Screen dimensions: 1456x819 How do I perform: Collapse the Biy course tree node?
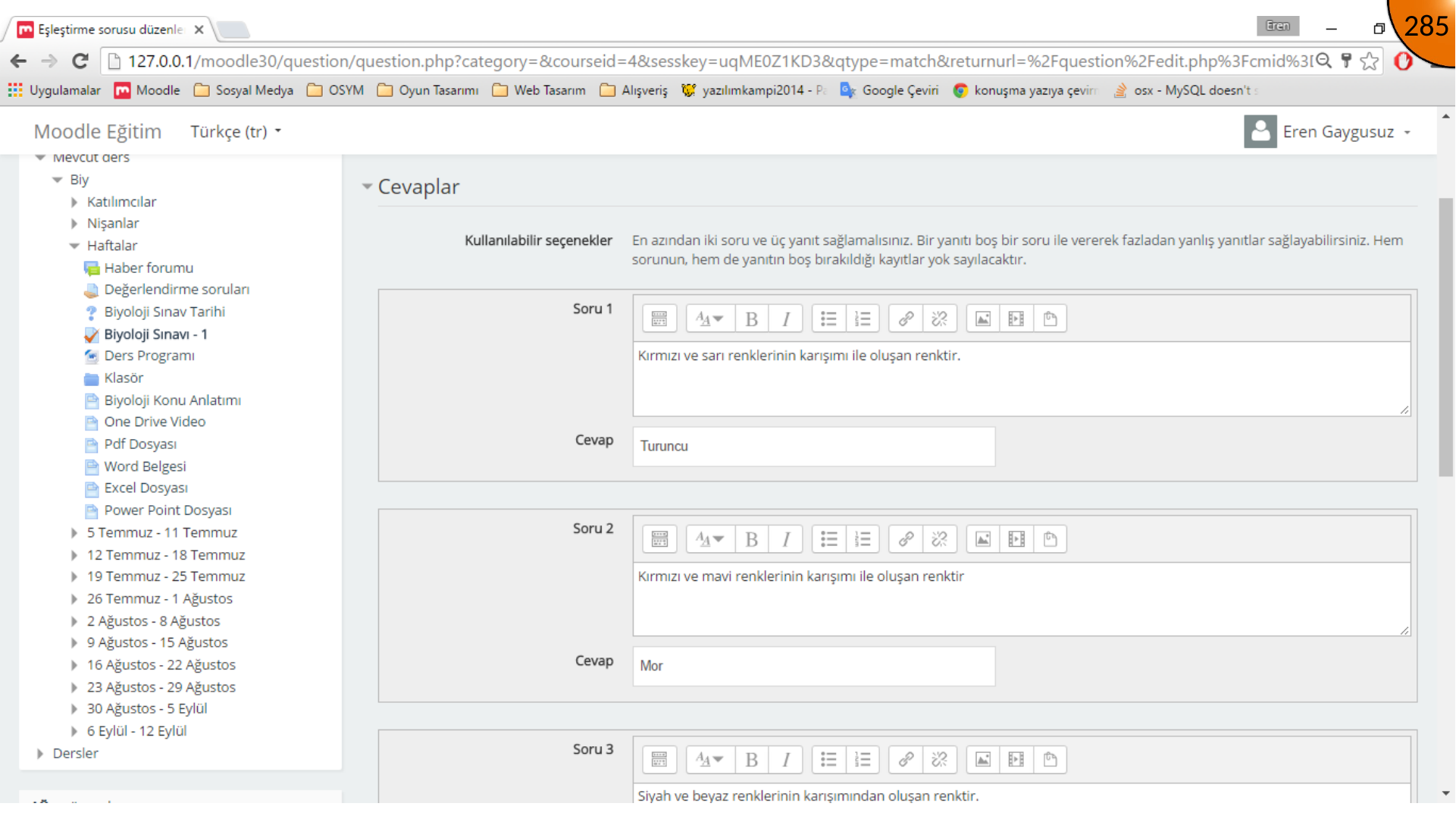[x=58, y=180]
